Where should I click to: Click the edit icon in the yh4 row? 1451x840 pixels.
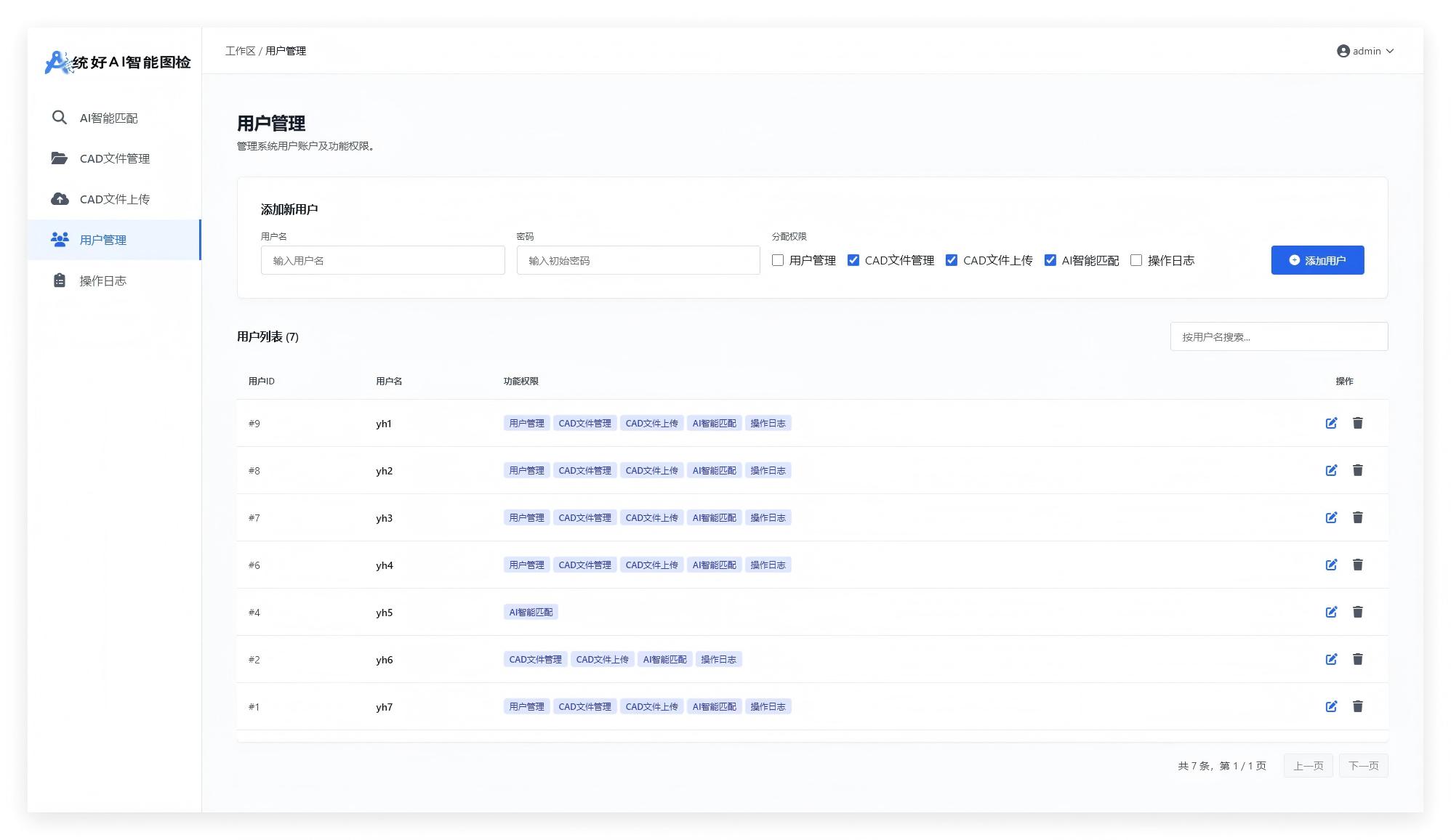(1331, 565)
